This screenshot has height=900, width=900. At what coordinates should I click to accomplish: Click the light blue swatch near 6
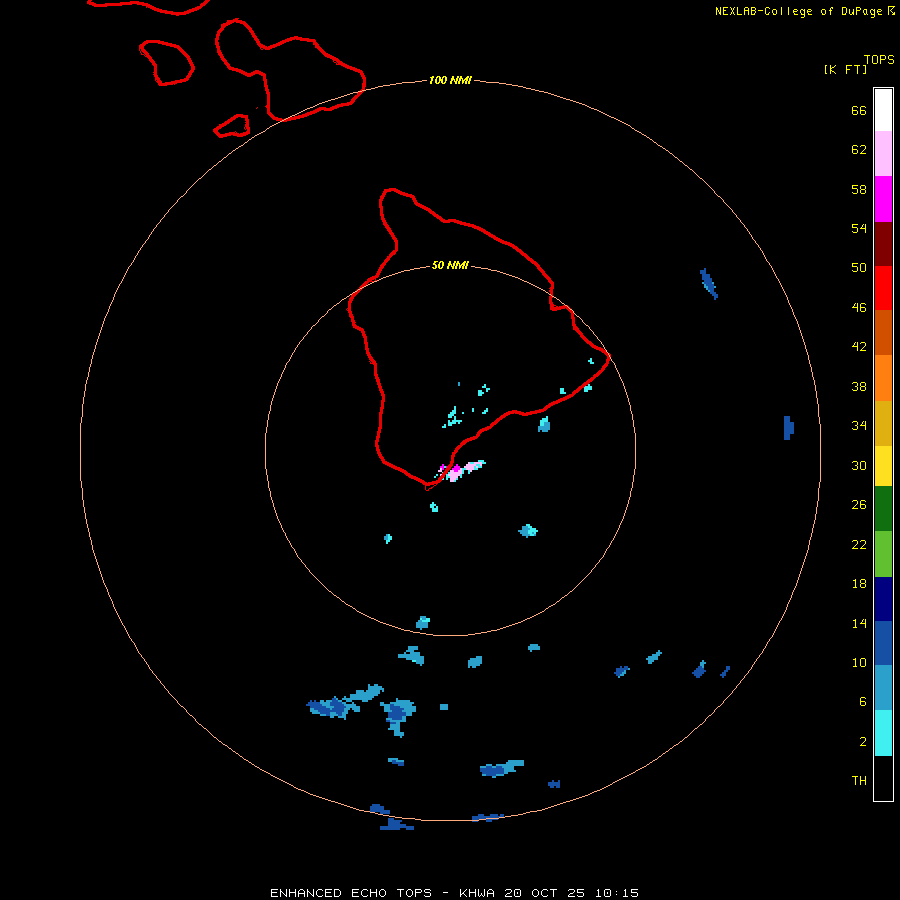click(x=883, y=688)
